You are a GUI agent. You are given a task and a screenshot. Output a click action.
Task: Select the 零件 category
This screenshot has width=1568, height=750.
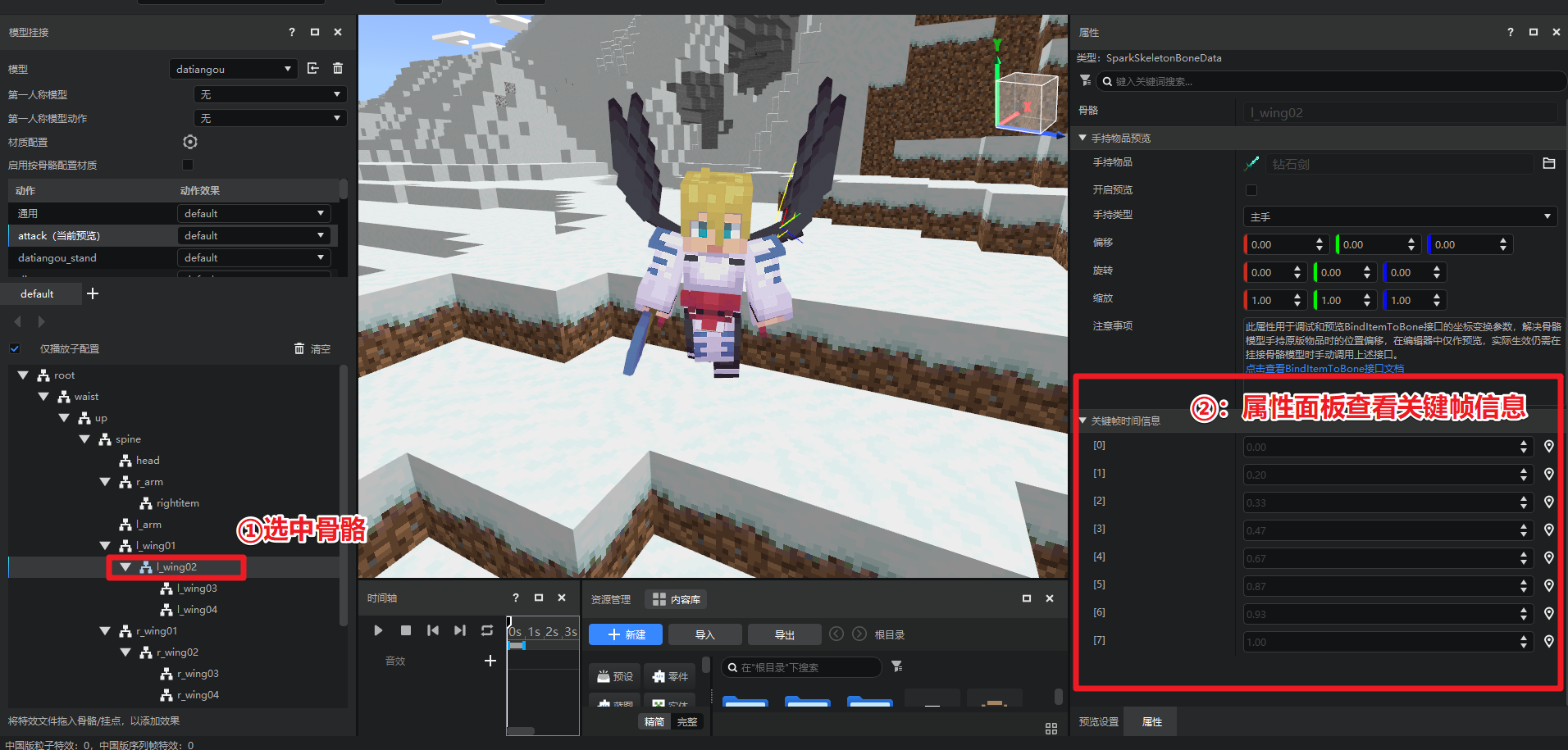[670, 676]
